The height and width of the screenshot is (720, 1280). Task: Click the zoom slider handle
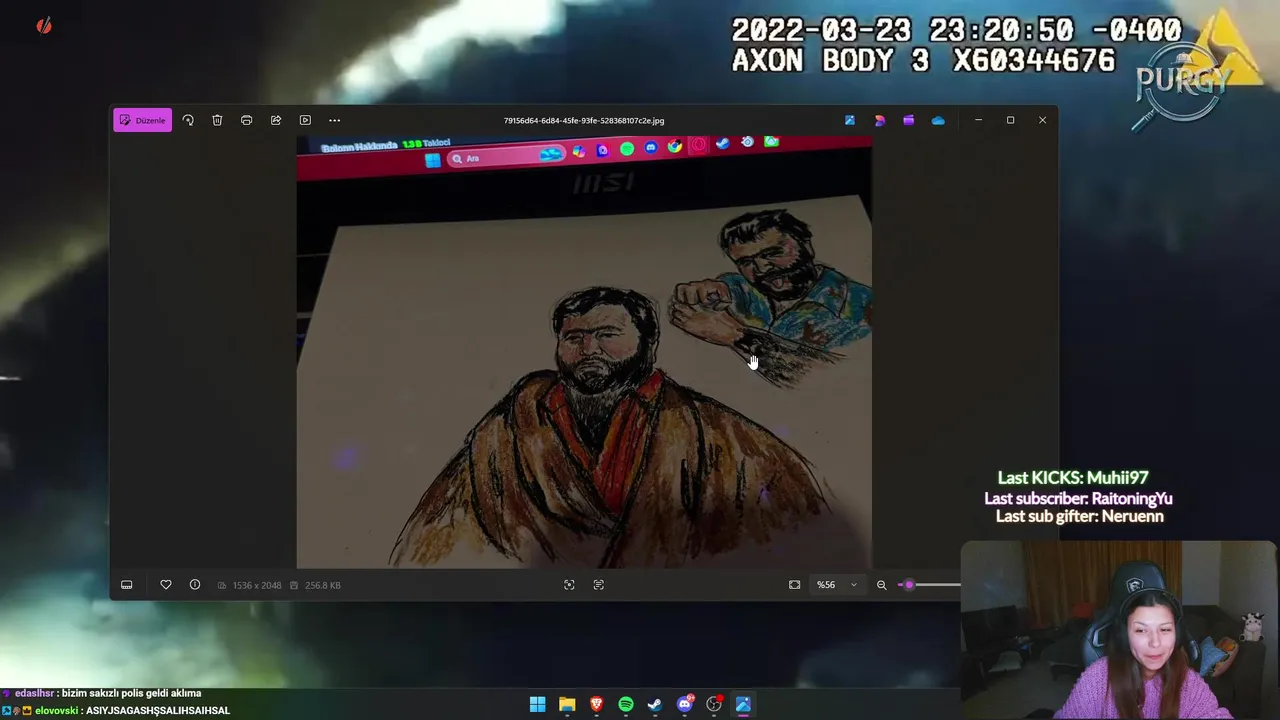point(909,585)
